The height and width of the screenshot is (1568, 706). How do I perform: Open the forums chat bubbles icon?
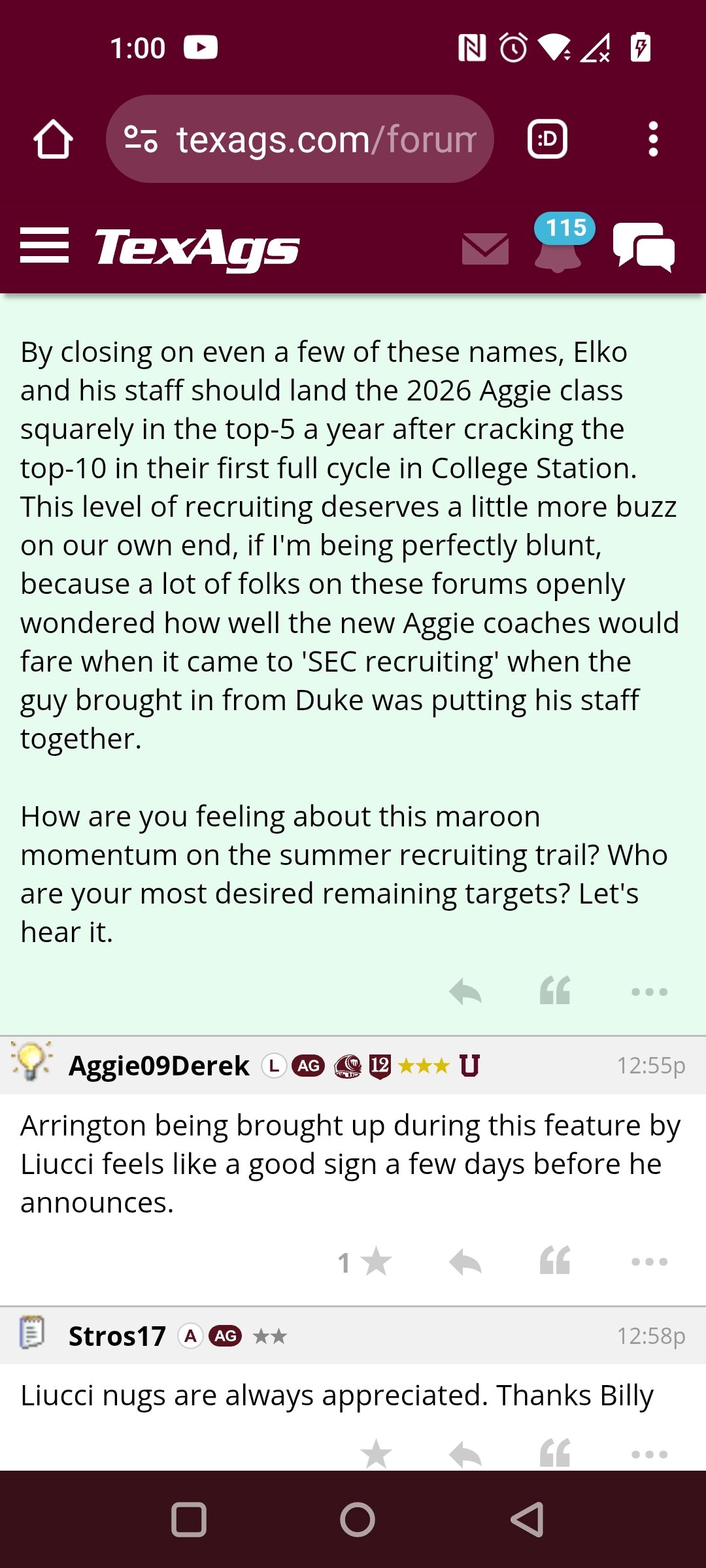644,247
